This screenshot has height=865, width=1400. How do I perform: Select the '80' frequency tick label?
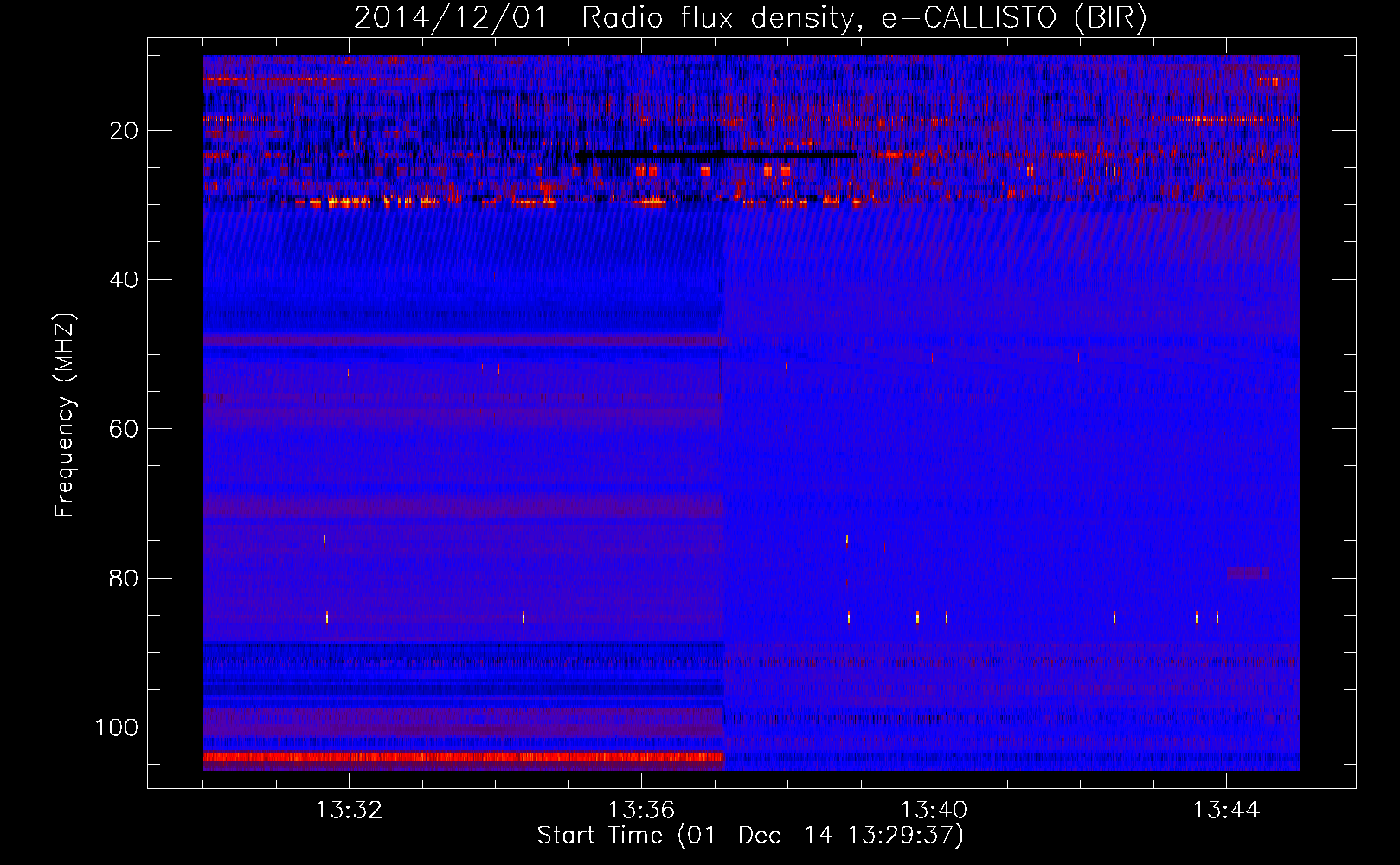124,578
